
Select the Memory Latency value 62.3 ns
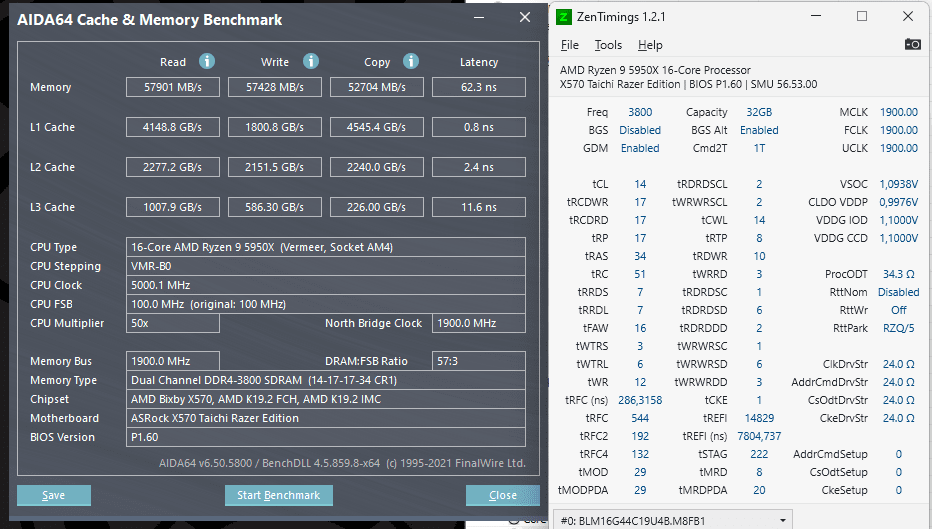(x=478, y=87)
